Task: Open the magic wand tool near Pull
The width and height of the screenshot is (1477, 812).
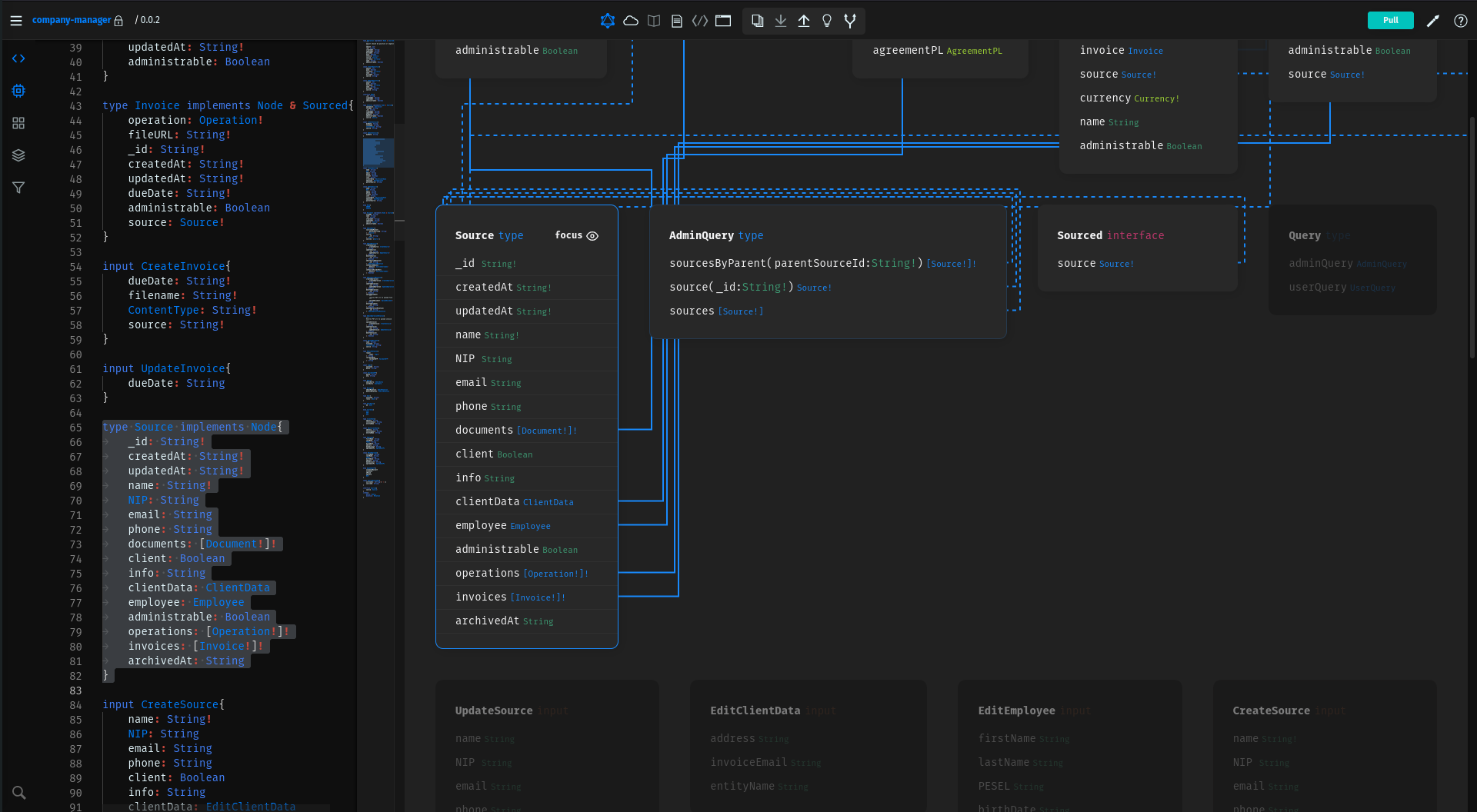Action: [x=1432, y=21]
